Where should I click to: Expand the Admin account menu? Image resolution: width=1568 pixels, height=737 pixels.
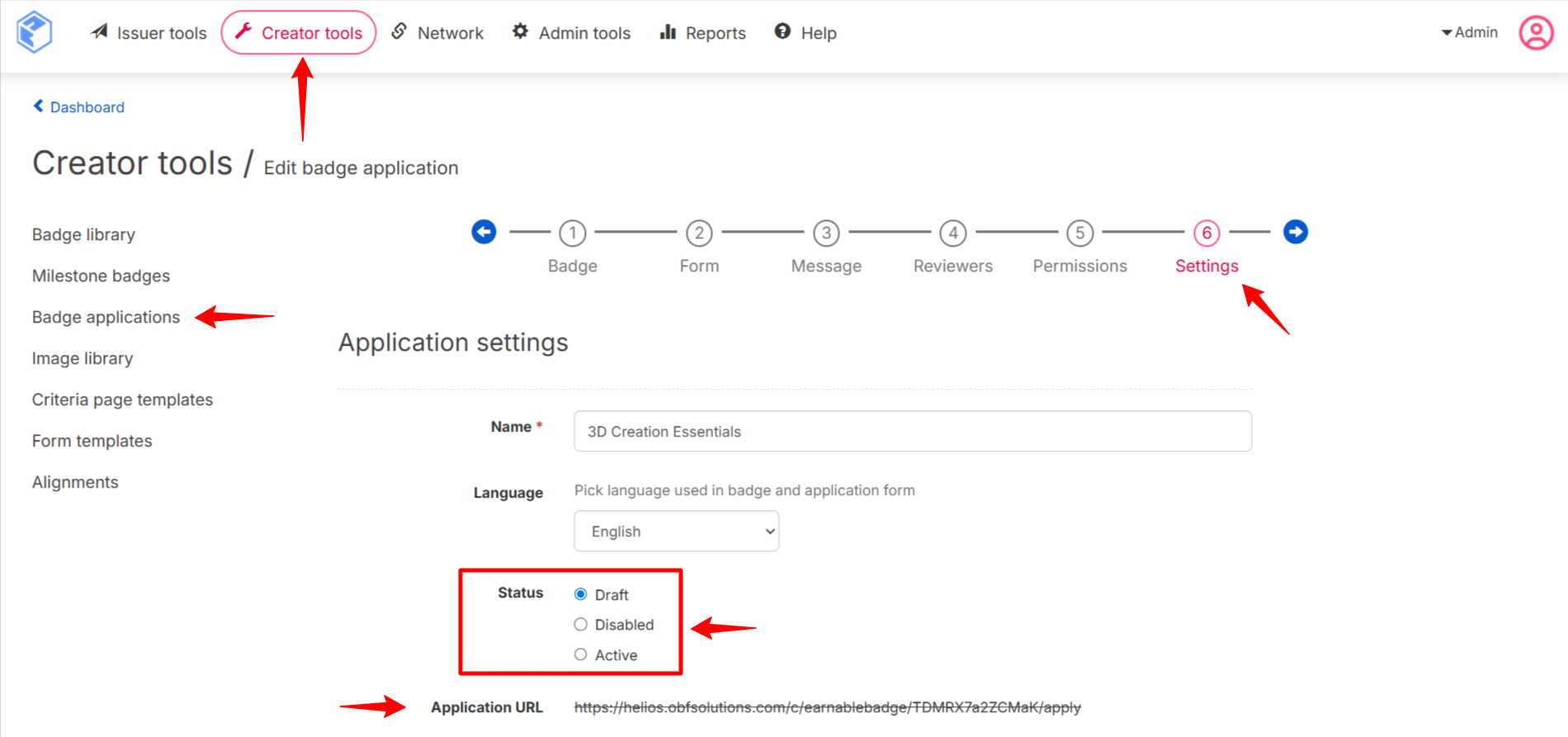[1469, 32]
